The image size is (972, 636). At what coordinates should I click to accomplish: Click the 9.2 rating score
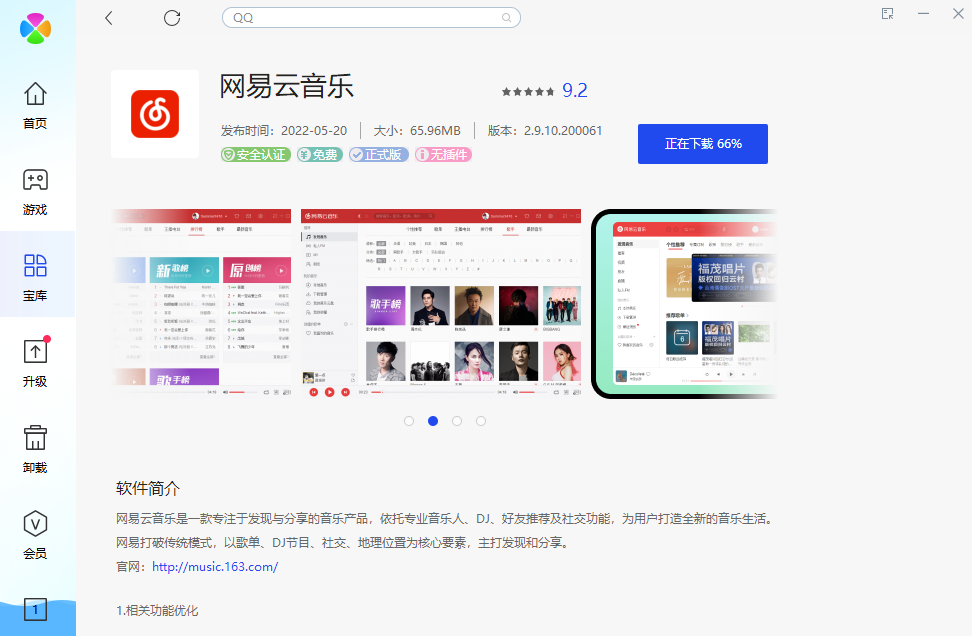pos(575,91)
